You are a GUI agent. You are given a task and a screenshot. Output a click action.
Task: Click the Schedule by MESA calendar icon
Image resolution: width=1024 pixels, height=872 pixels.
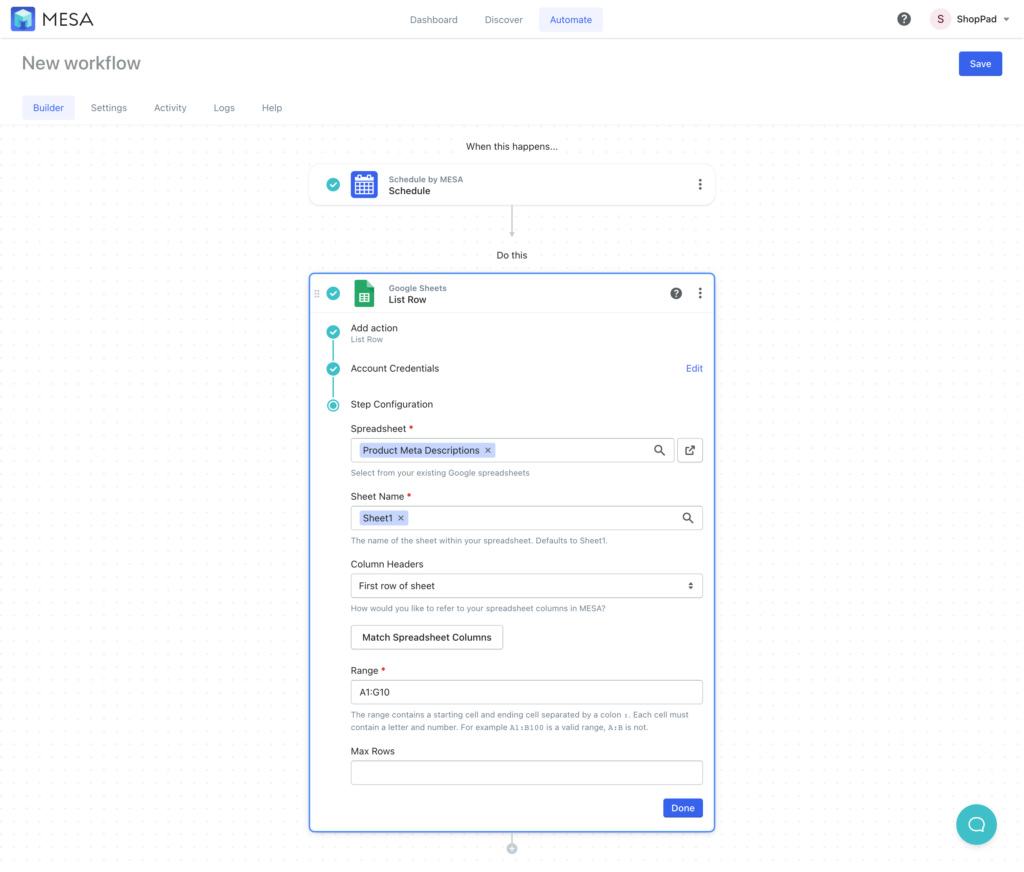[x=364, y=184]
